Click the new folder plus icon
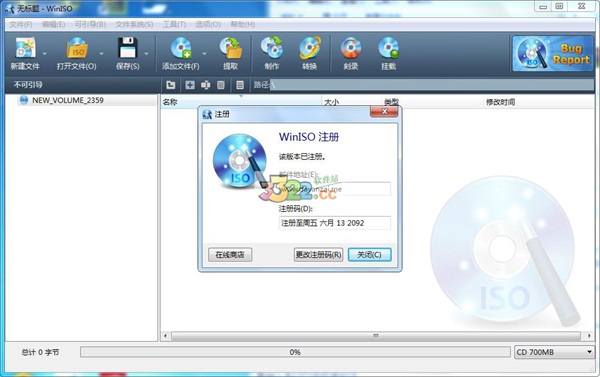Viewport: 600px width, 377px height. (190, 85)
